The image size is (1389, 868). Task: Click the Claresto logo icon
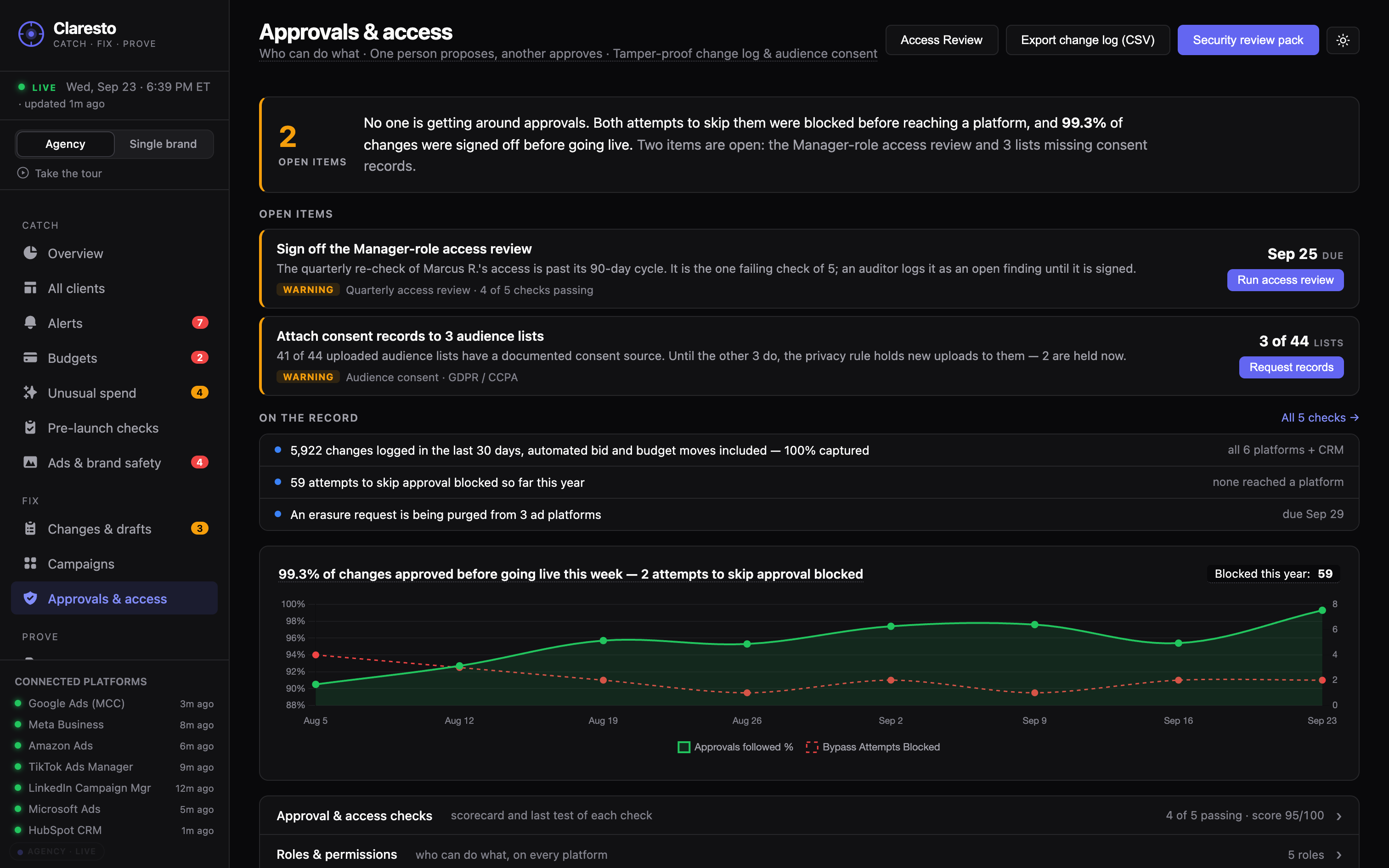[31, 34]
